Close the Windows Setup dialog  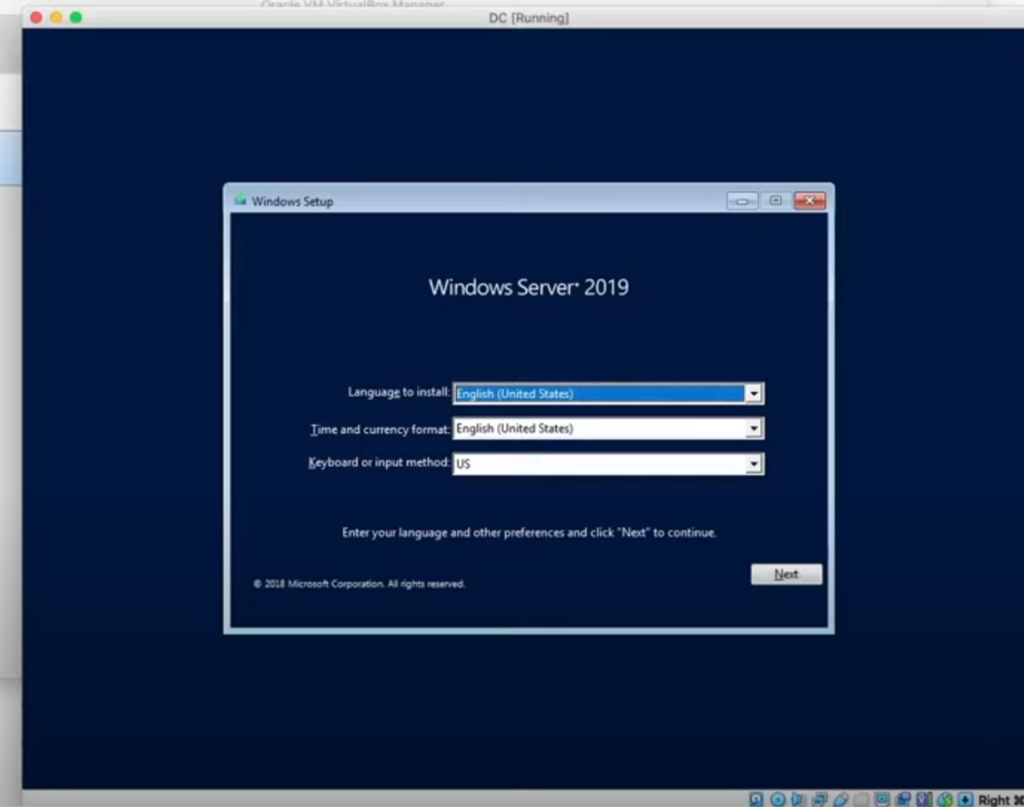pos(809,201)
